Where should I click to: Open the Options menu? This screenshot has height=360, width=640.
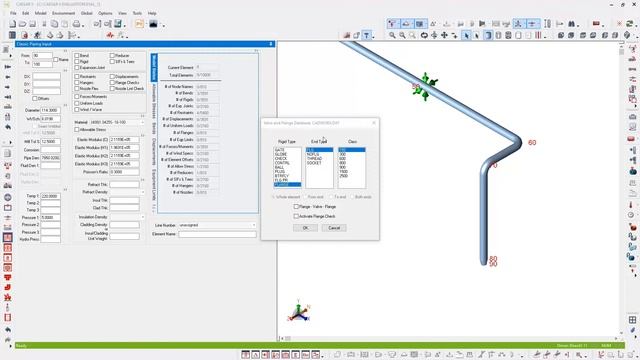(x=105, y=13)
